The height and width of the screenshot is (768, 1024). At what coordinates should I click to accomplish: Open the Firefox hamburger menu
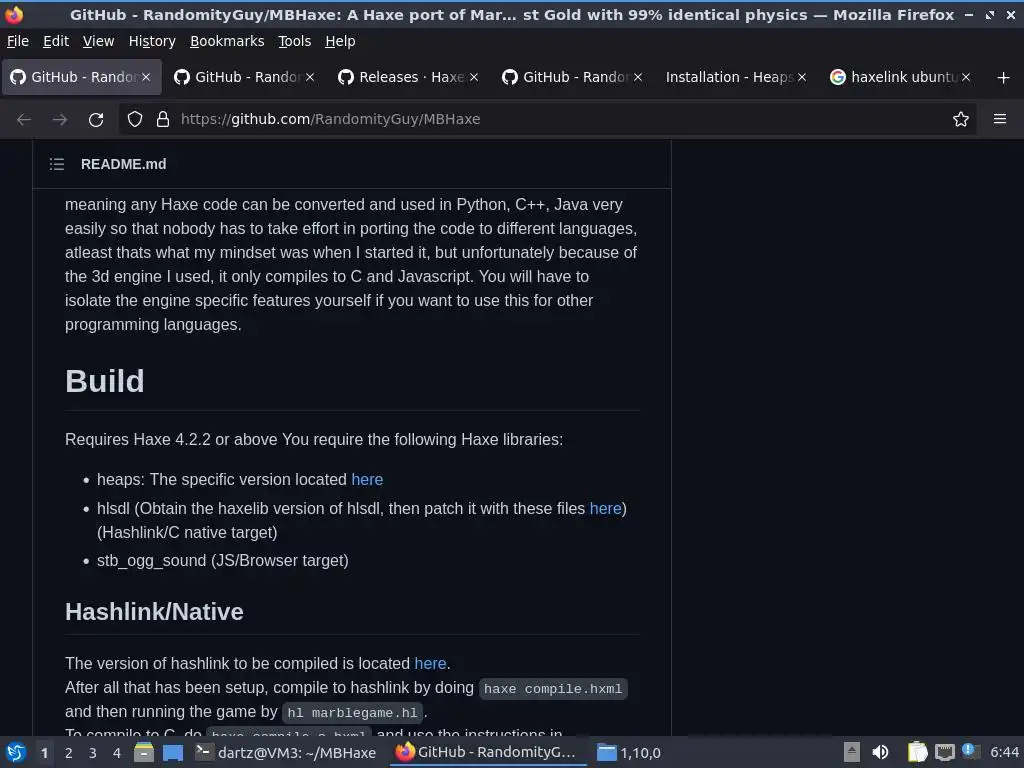click(1000, 119)
